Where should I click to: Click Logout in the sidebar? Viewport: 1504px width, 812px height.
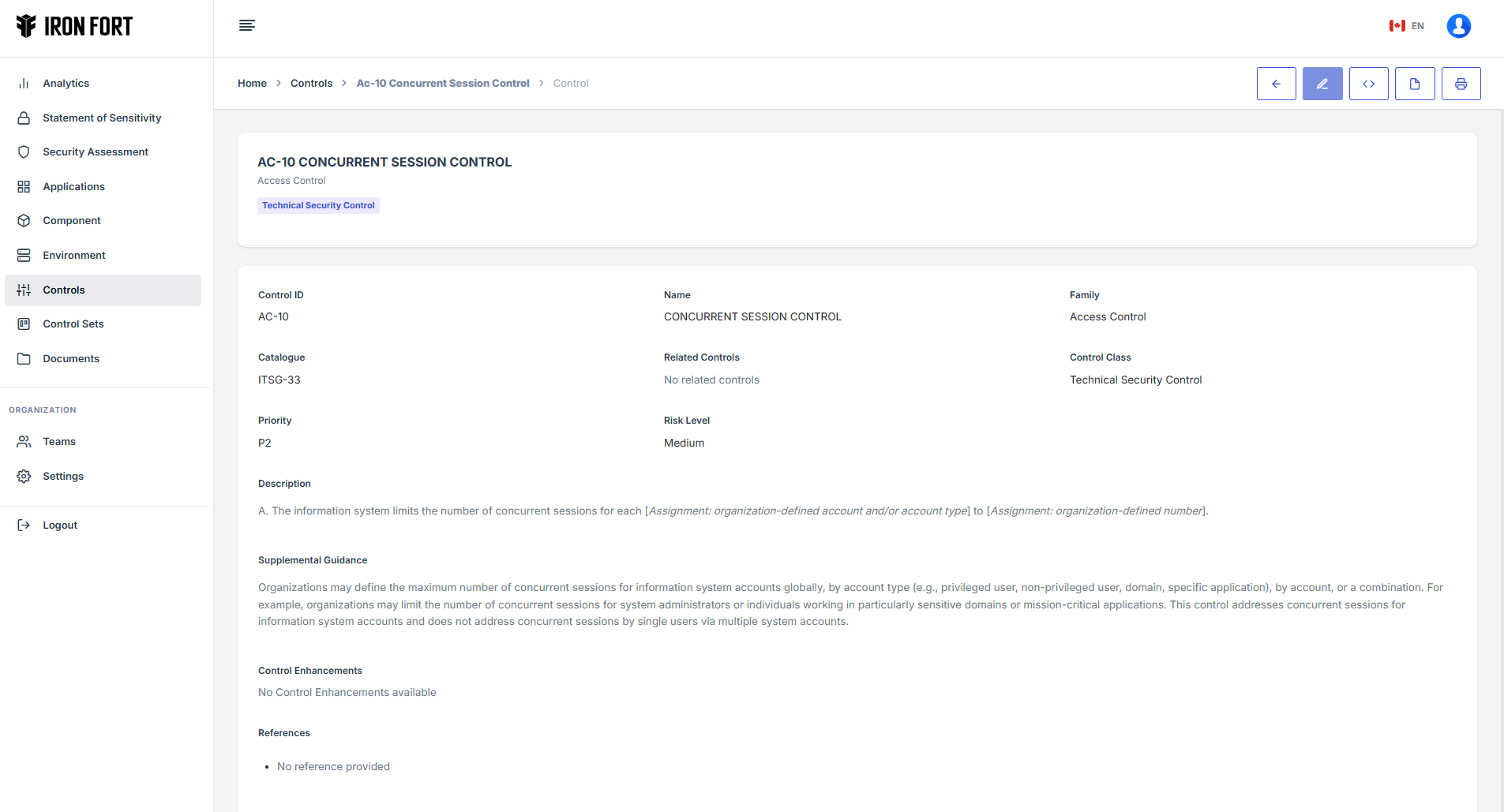click(60, 526)
